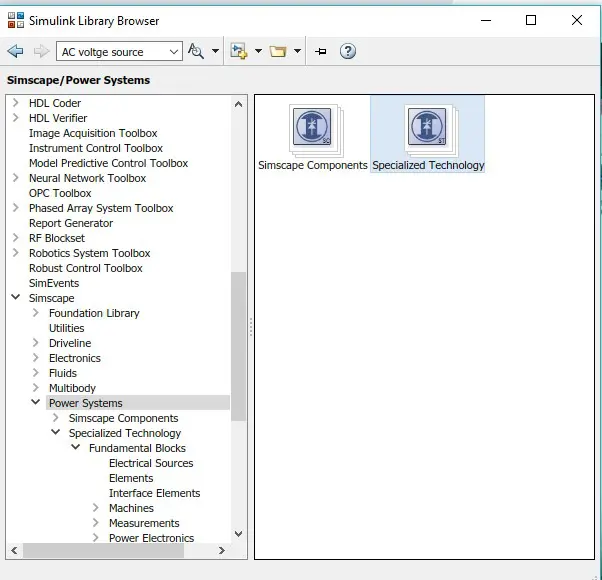Viewport: 602px width, 580px height.
Task: Select Report Generator in tree
Action: coord(71,223)
